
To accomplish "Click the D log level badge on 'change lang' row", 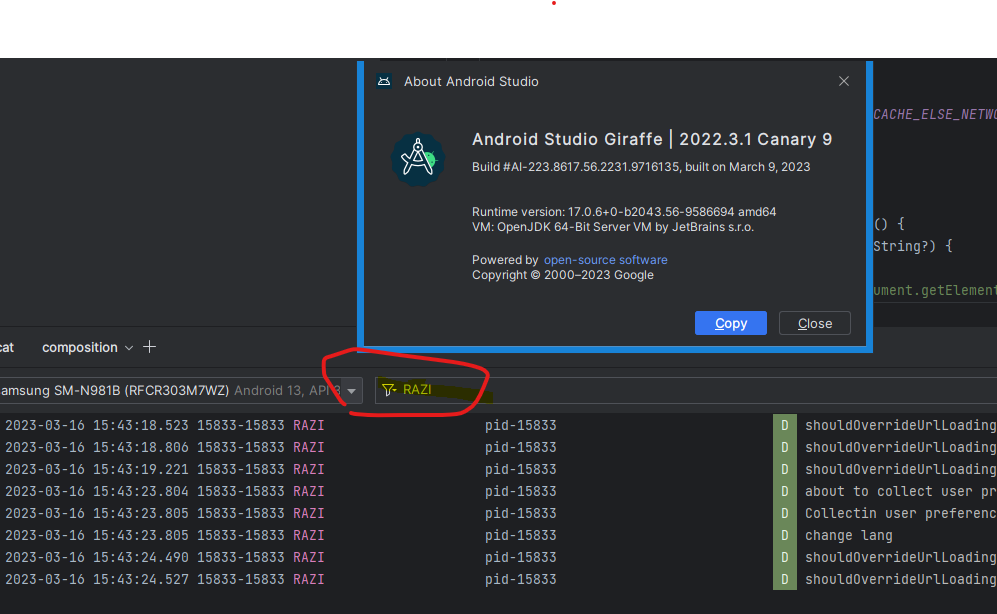I will click(x=784, y=535).
